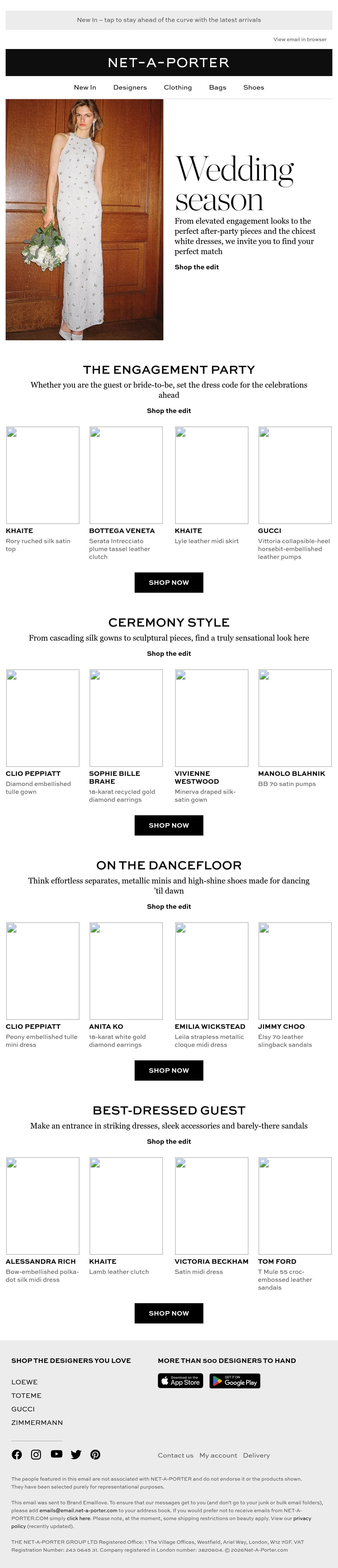Click Shop the edit under Wedding season
The image size is (338, 1568).
pos(196,266)
